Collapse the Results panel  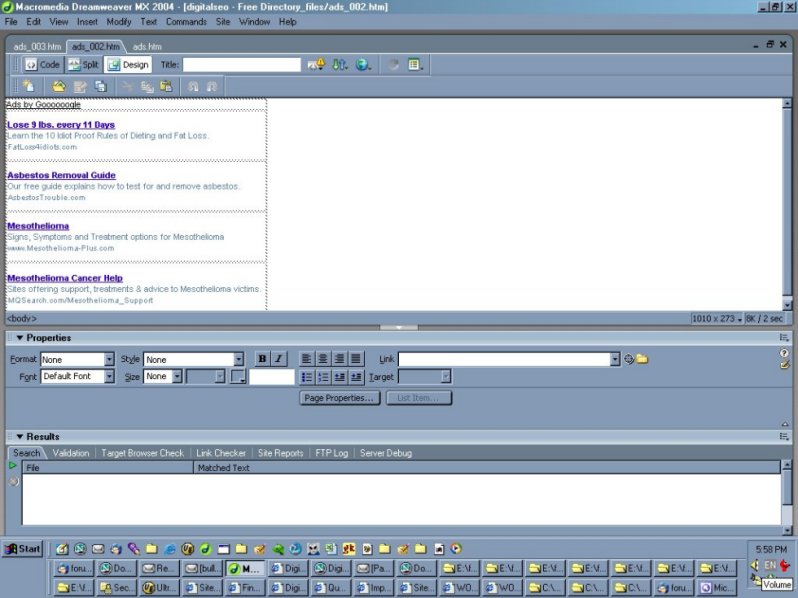click(x=20, y=437)
